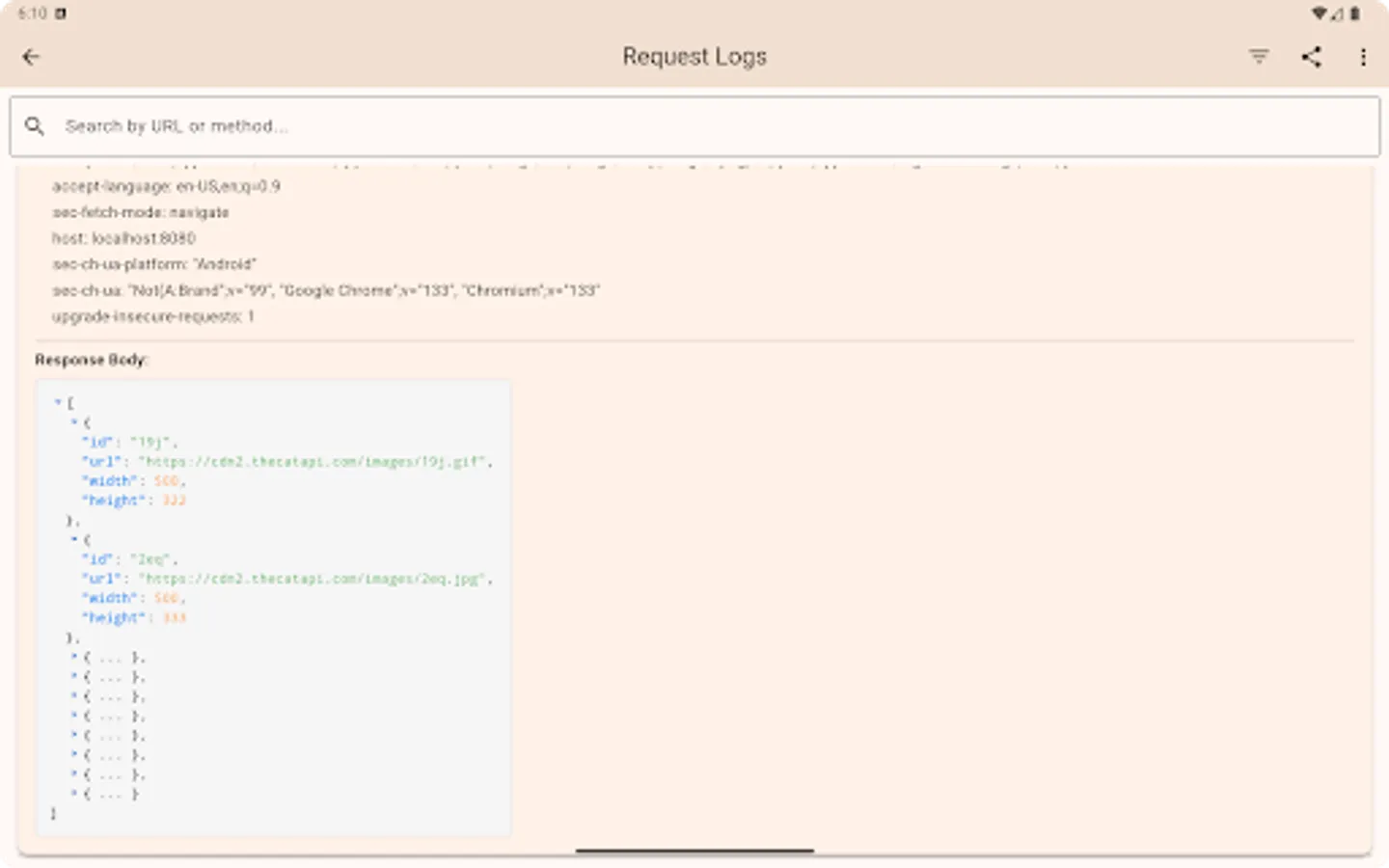Tap the Request Logs title

click(x=694, y=56)
